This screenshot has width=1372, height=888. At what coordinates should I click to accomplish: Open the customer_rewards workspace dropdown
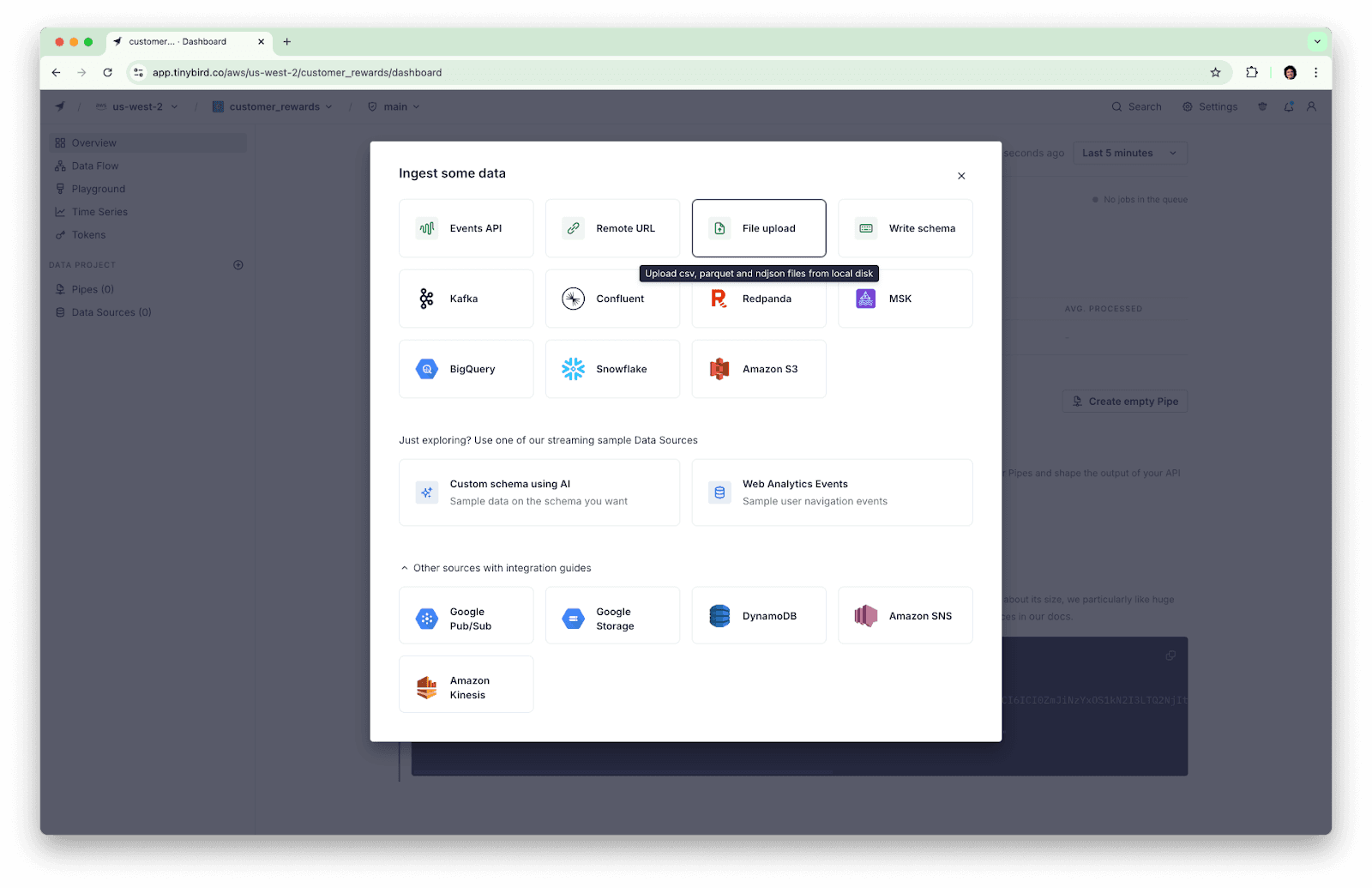pos(273,106)
